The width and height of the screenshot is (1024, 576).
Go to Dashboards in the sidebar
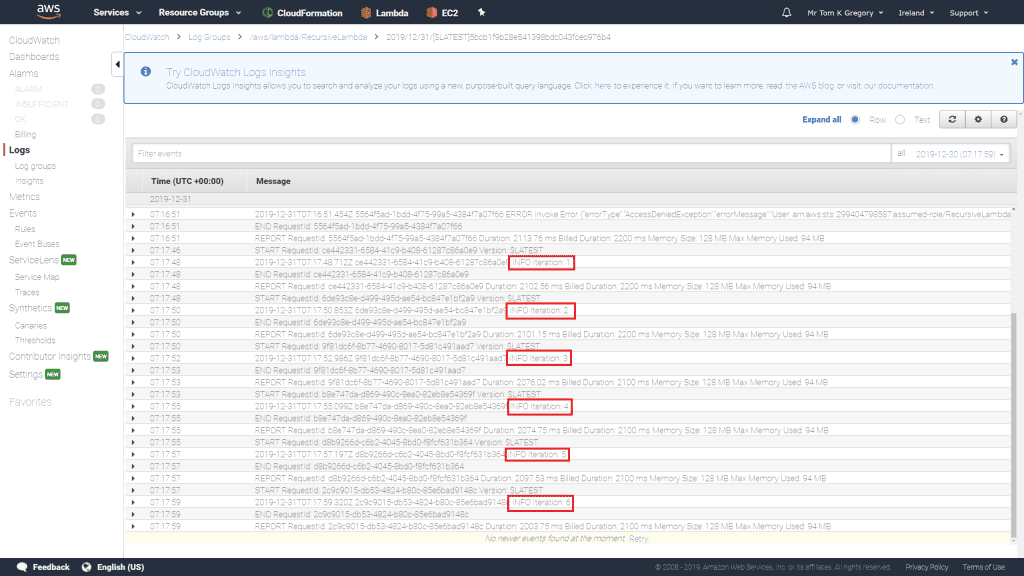34,57
